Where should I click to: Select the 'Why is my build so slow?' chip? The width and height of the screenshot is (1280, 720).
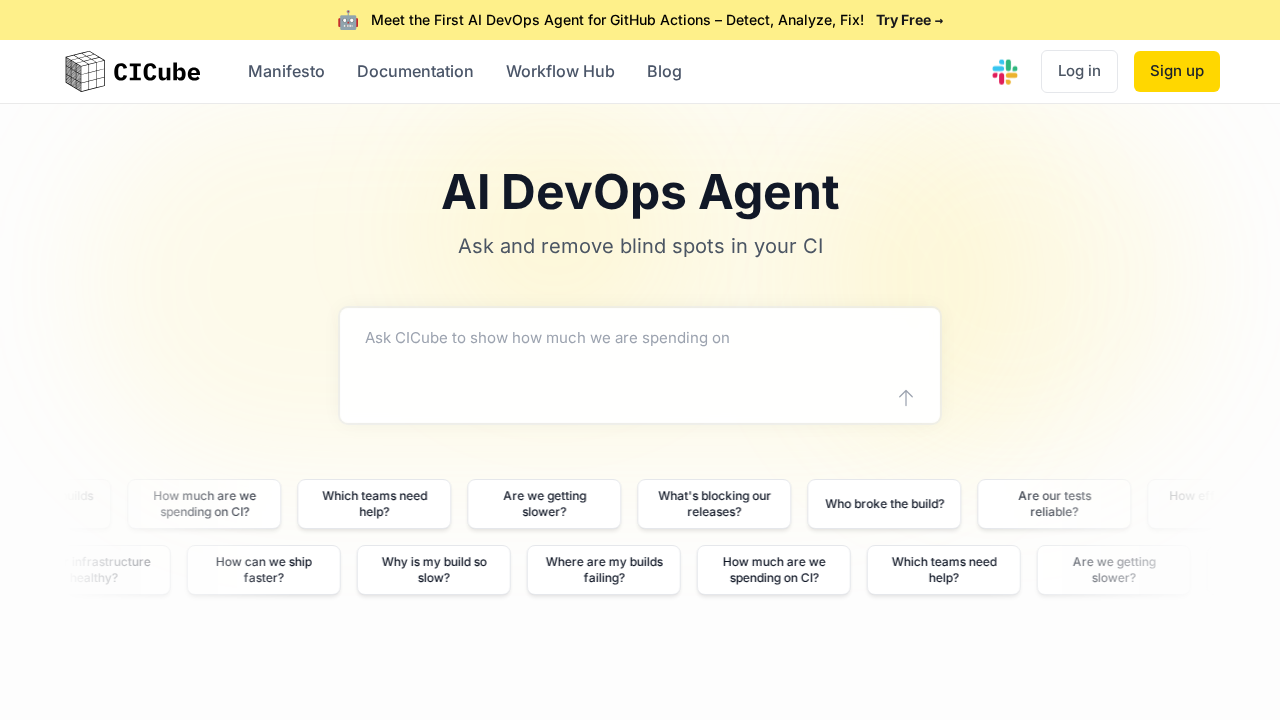[433, 569]
